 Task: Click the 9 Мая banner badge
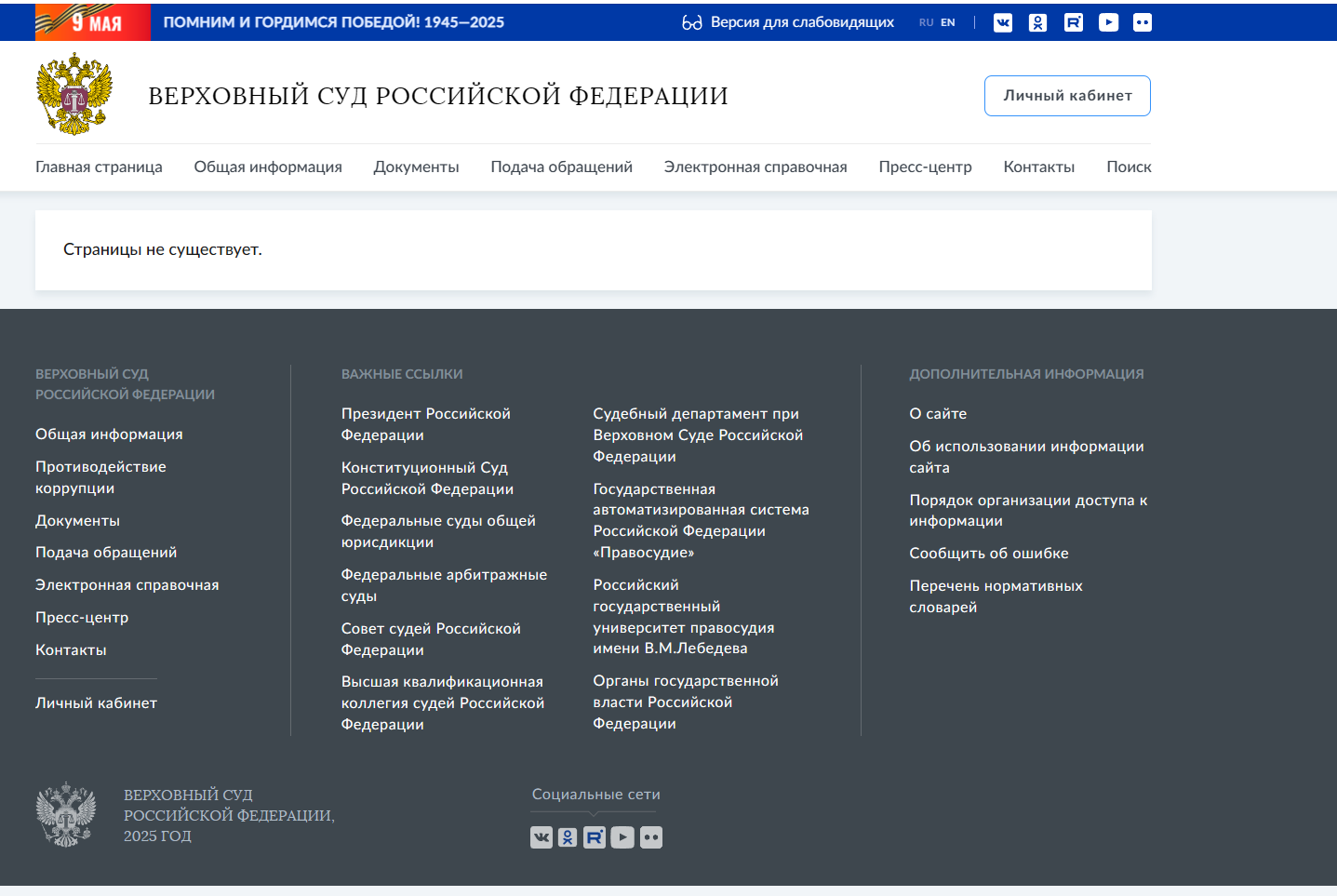coord(92,21)
